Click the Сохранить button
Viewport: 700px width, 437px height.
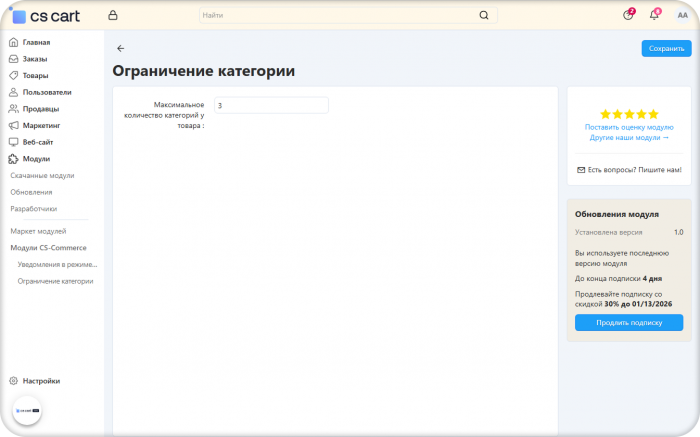pos(667,48)
